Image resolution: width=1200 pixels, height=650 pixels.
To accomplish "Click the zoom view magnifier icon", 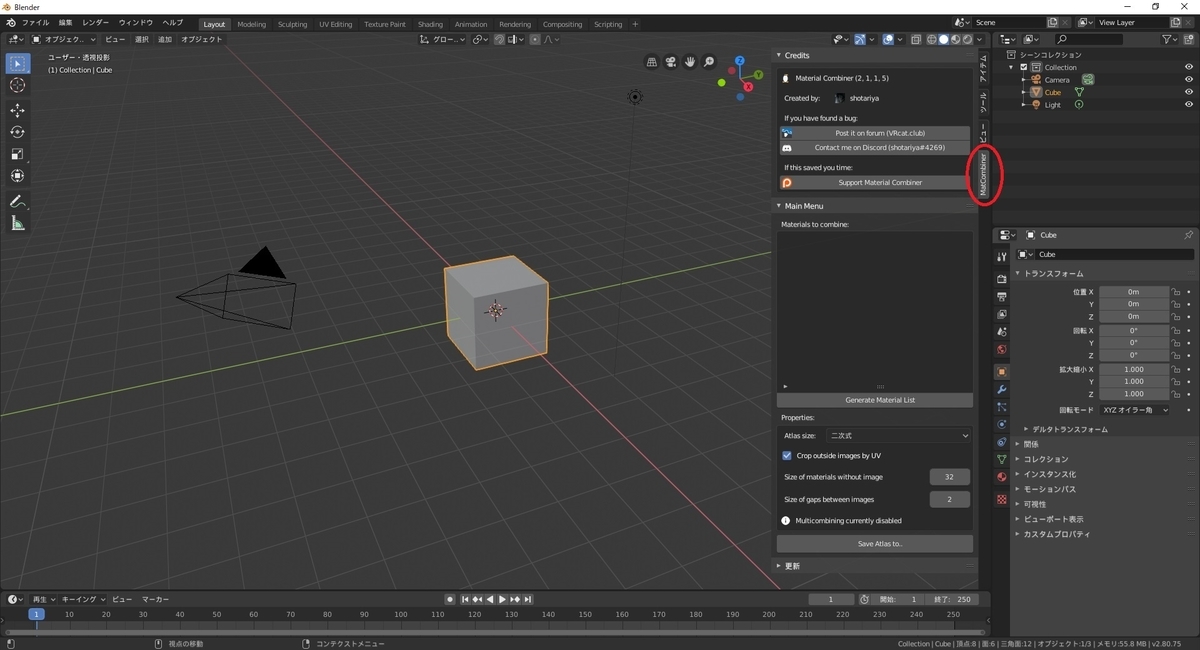I will [709, 62].
